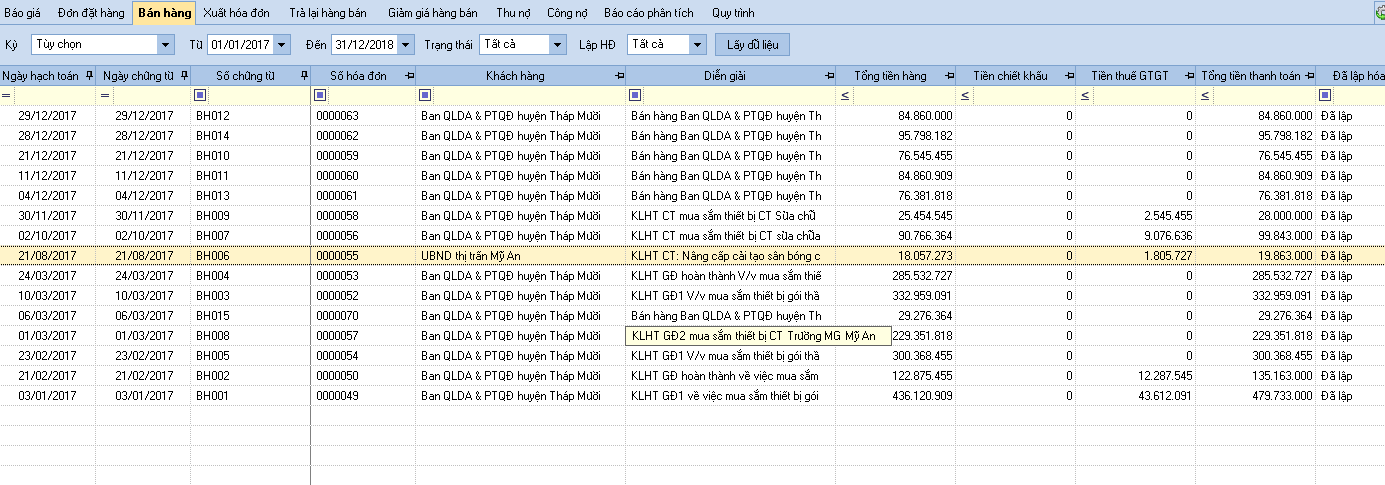The width and height of the screenshot is (1385, 485).
Task: Pin the Diễn giải column
Action: pyautogui.click(x=829, y=76)
